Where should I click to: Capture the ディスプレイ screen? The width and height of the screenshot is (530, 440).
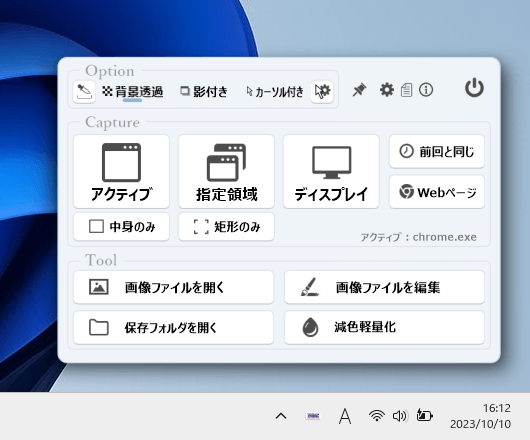(x=331, y=171)
